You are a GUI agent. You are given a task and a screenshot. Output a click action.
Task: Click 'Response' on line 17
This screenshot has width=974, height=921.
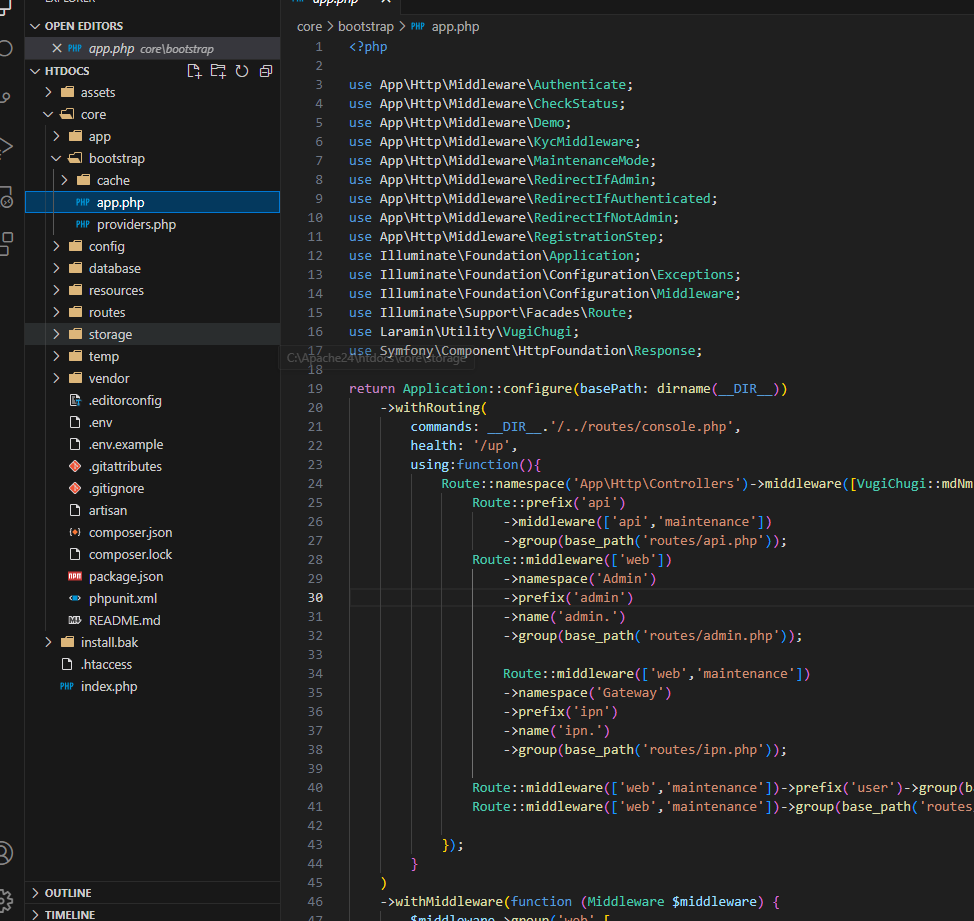665,351
